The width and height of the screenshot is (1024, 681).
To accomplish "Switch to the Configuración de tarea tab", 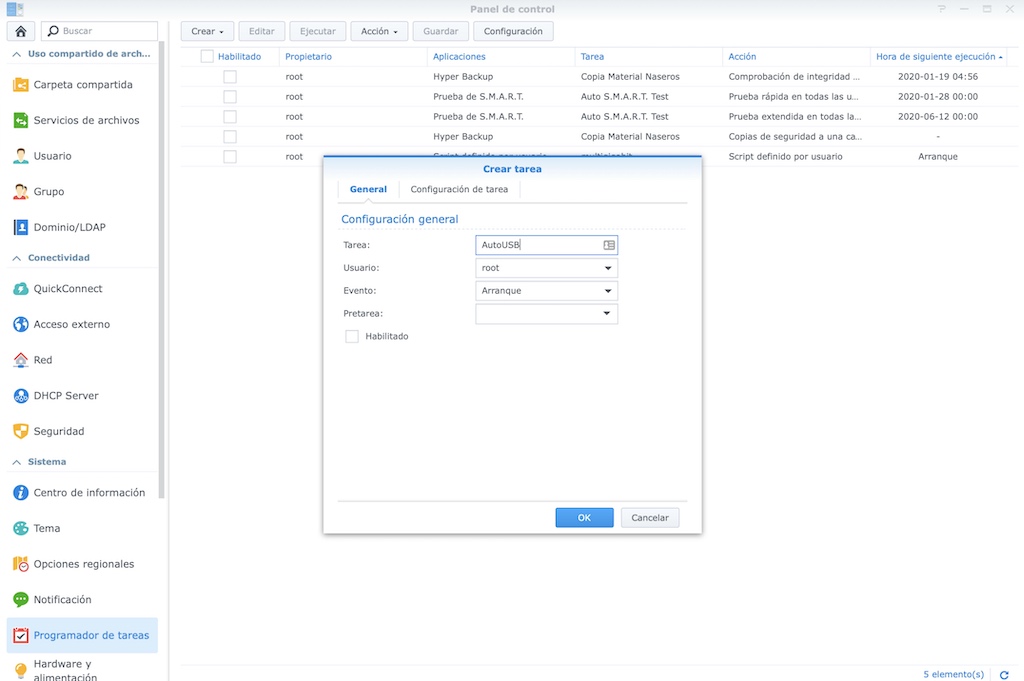I will click(460, 188).
